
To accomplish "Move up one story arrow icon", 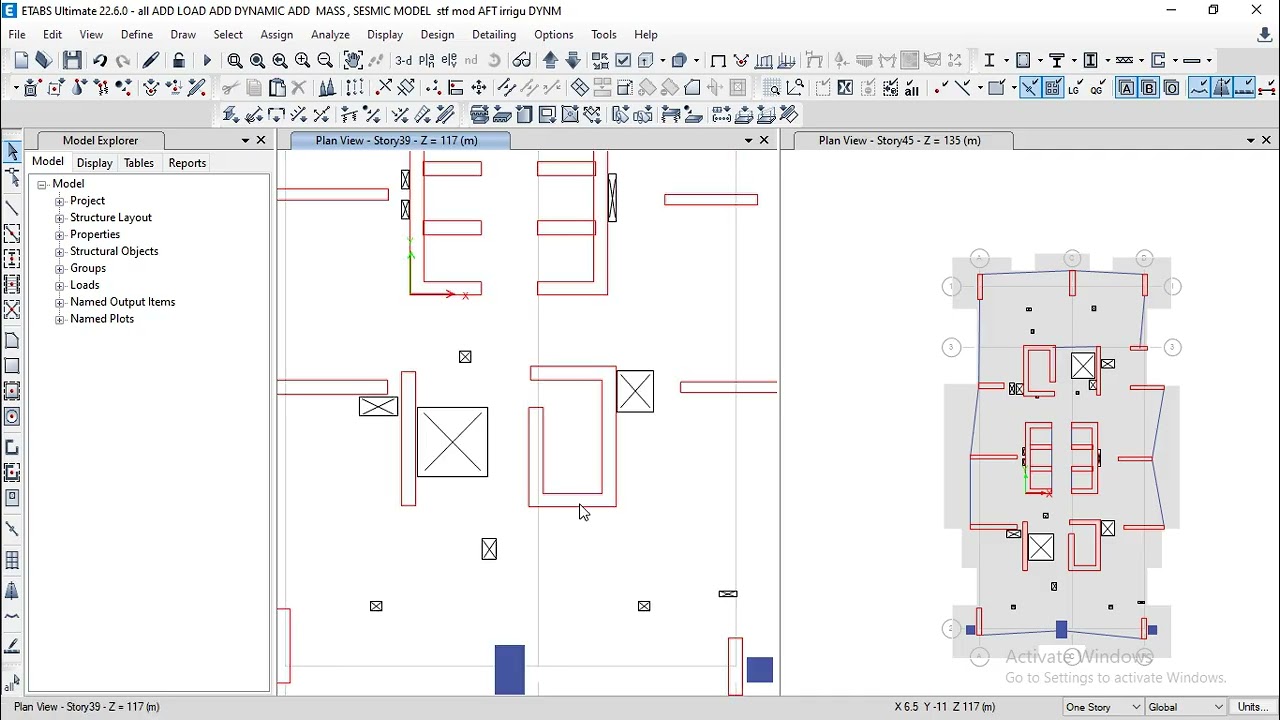I will pos(551,61).
